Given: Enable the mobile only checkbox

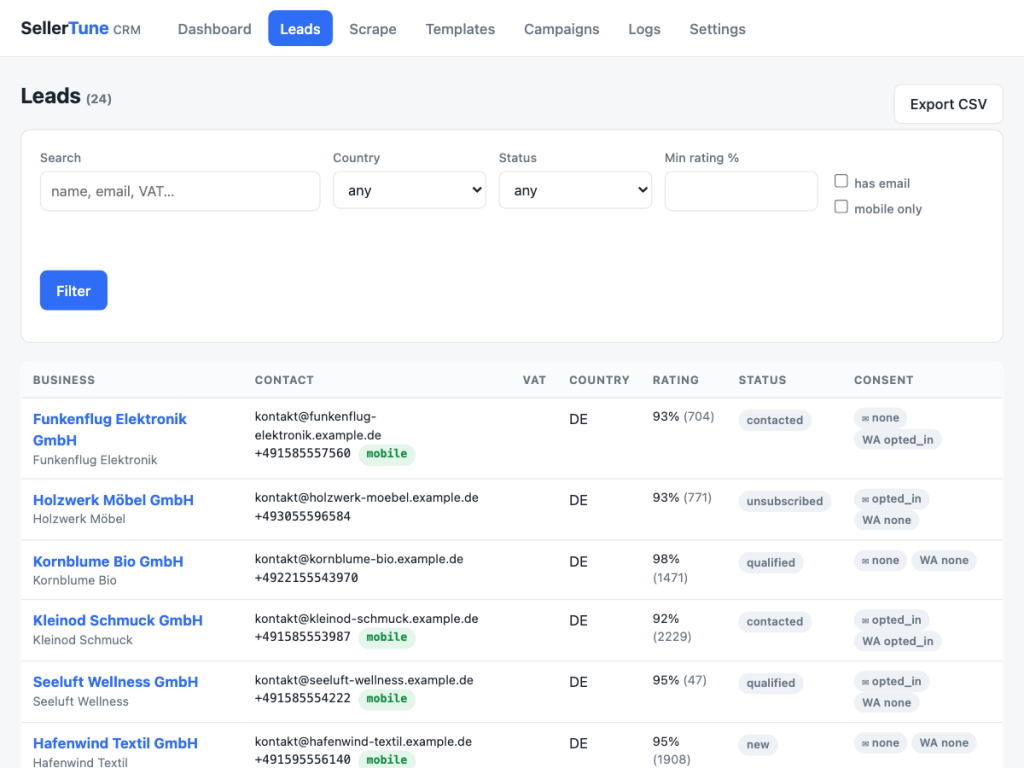Looking at the screenshot, I should coord(841,206).
